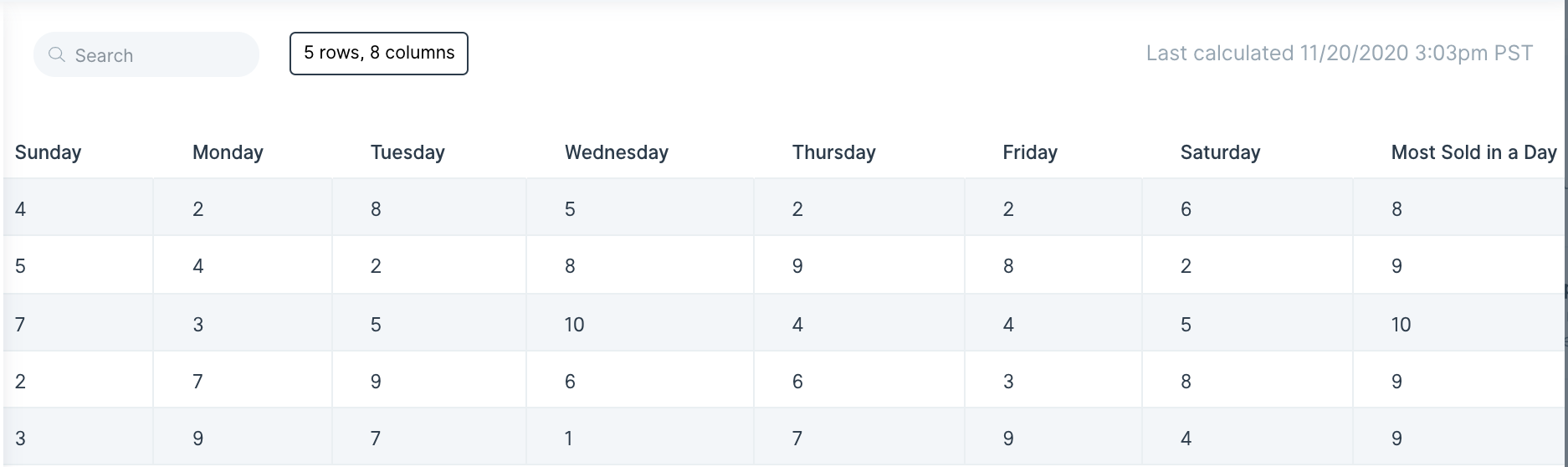Select the Thursday column header

click(834, 152)
